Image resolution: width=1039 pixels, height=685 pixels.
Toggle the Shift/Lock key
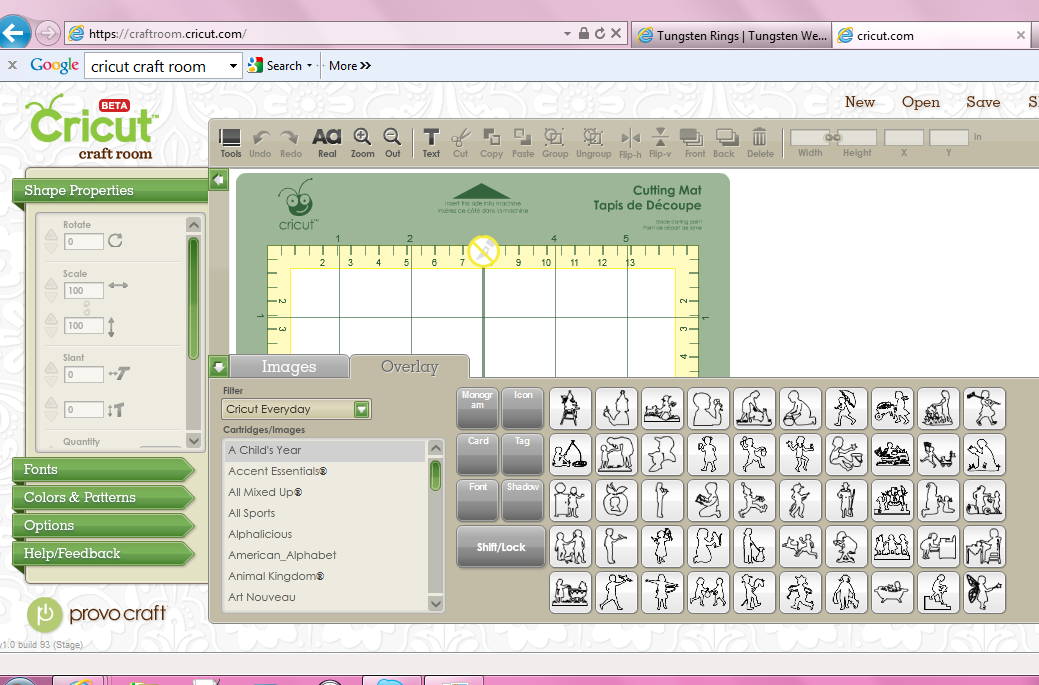point(501,547)
